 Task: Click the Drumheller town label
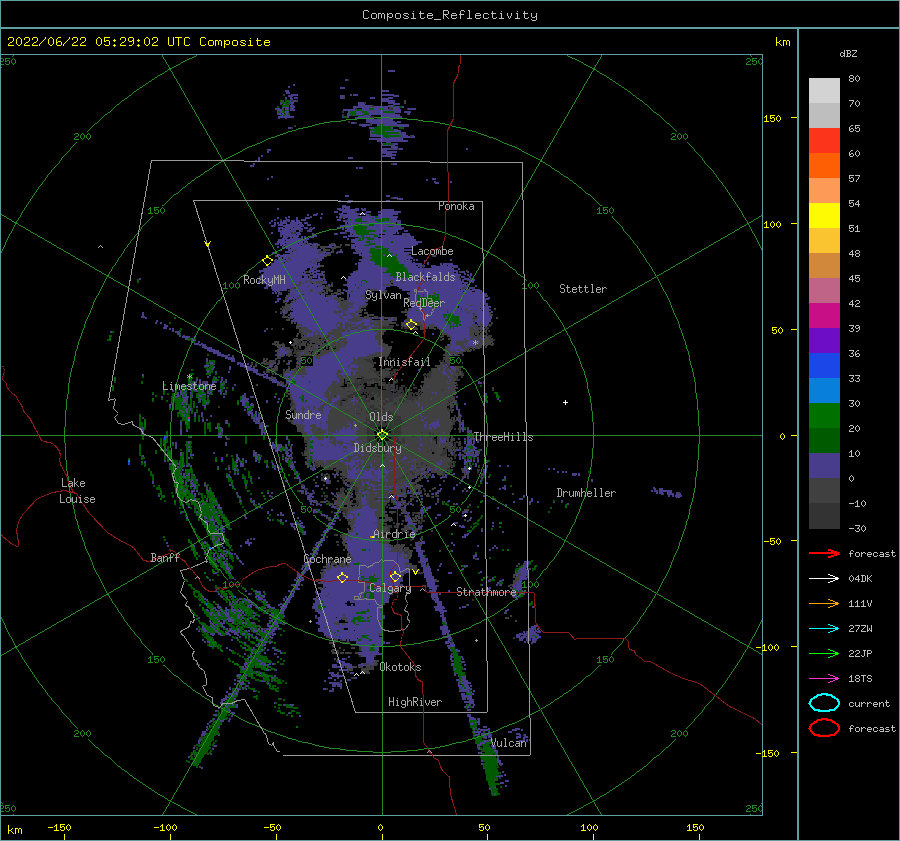586,493
